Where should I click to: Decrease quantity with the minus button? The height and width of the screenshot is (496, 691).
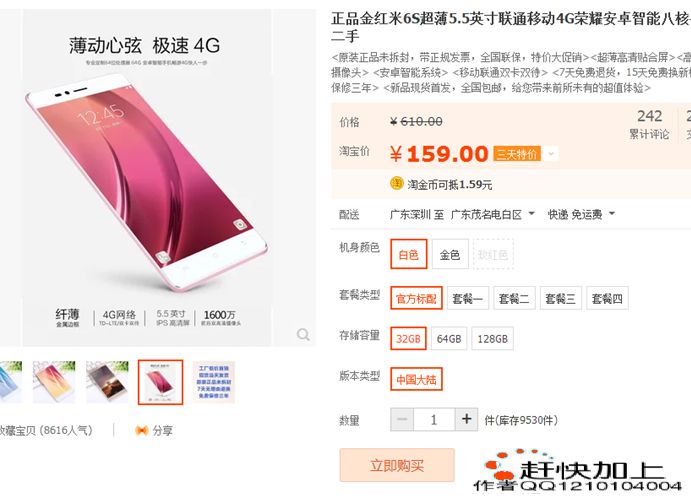402,419
